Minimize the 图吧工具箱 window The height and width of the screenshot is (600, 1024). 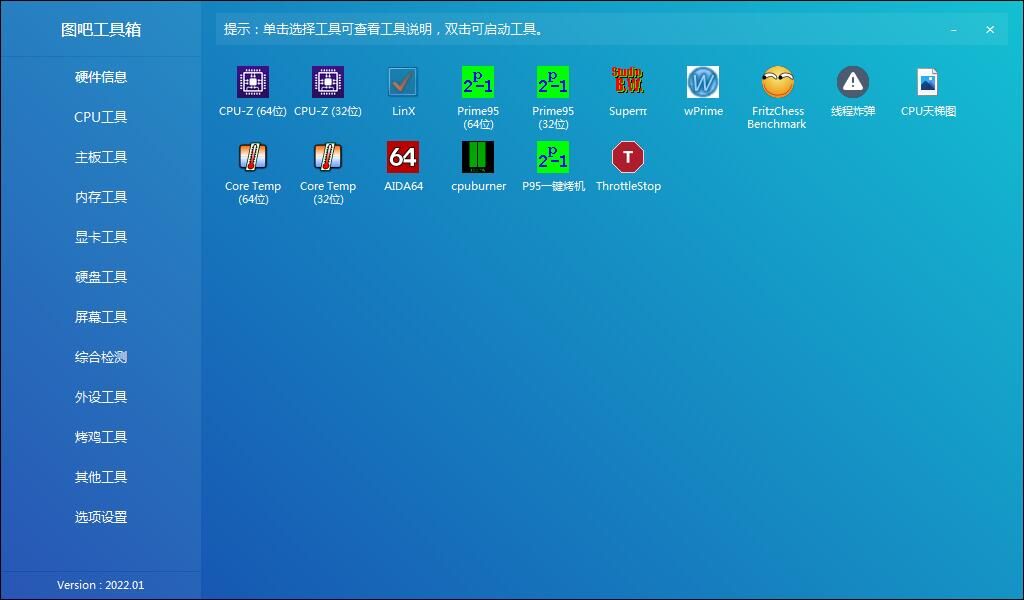click(x=954, y=30)
